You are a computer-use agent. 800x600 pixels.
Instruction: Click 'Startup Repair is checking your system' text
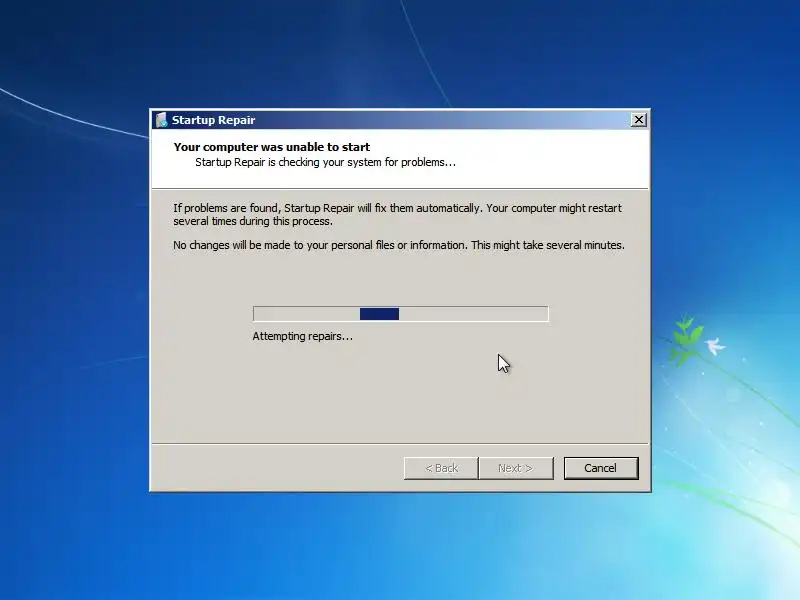pos(326,162)
